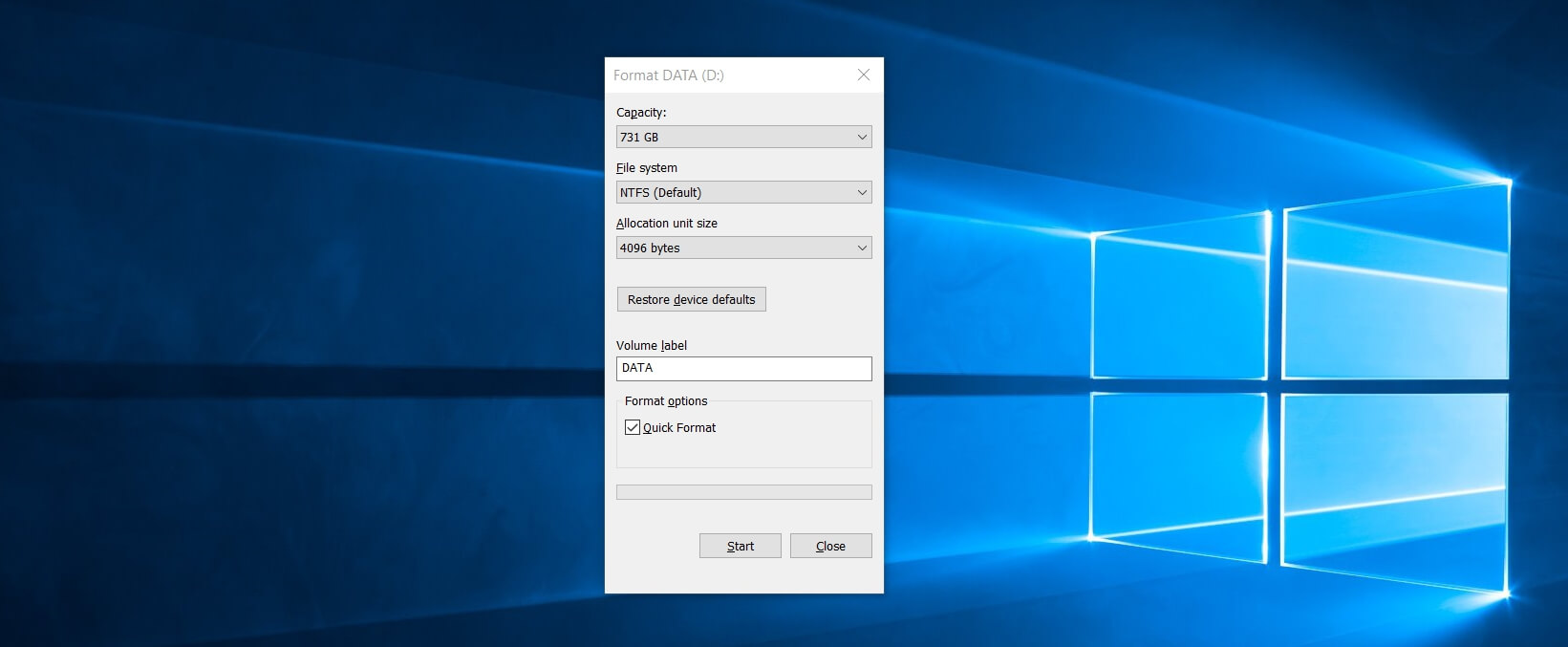The height and width of the screenshot is (647, 1568).
Task: Click into the Volume label field containing DATA
Action: 743,368
